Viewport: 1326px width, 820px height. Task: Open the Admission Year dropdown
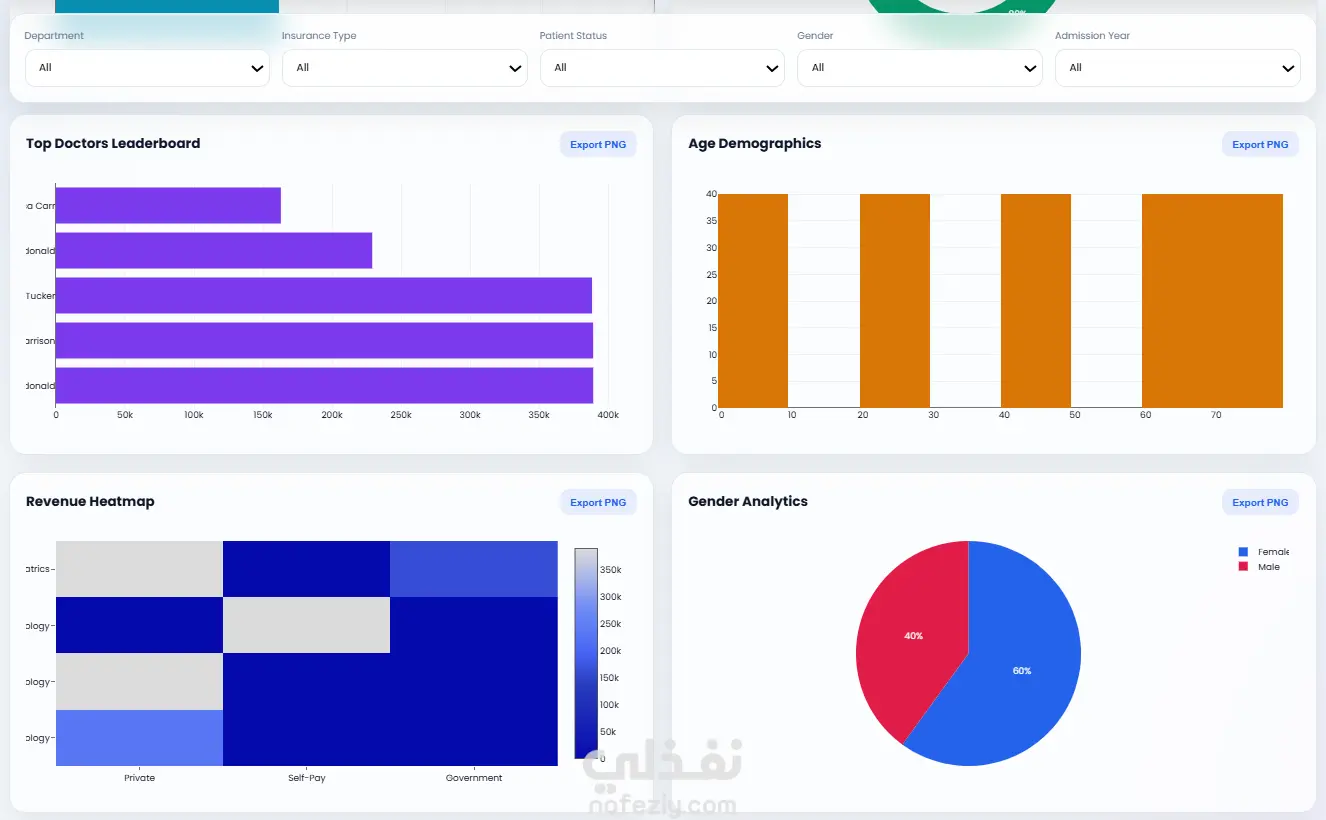tap(1178, 68)
